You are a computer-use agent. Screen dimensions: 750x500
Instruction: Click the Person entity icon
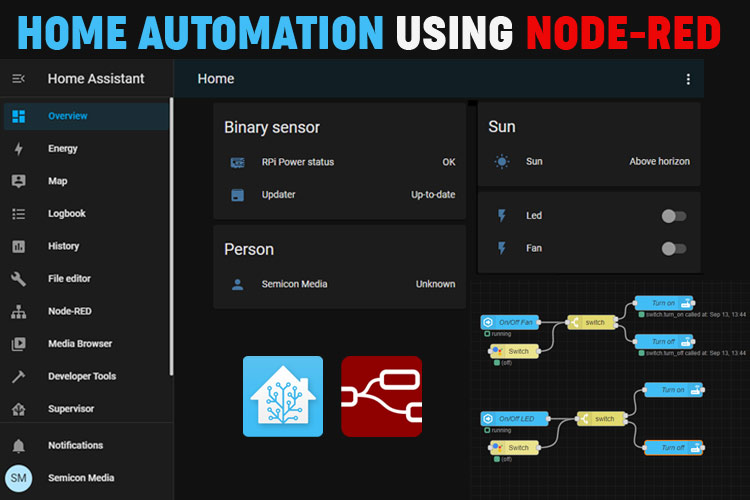[x=238, y=285]
